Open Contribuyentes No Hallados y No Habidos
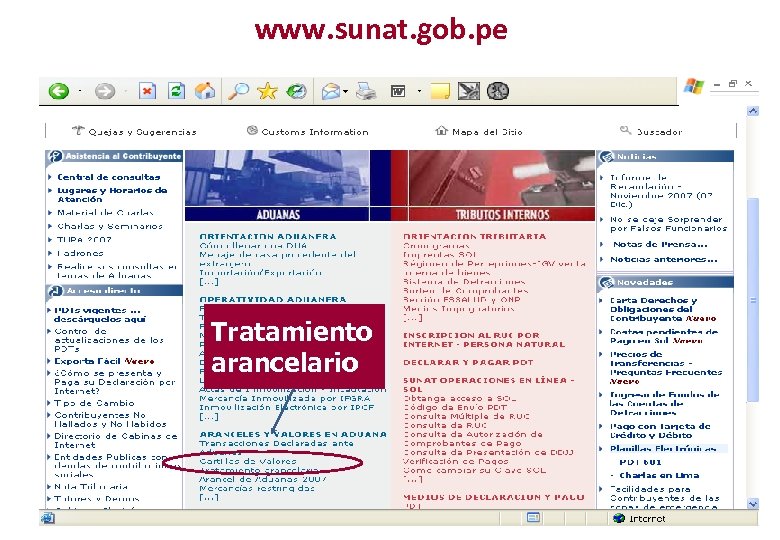This screenshot has height=540, width=780. pyautogui.click(x=110, y=419)
